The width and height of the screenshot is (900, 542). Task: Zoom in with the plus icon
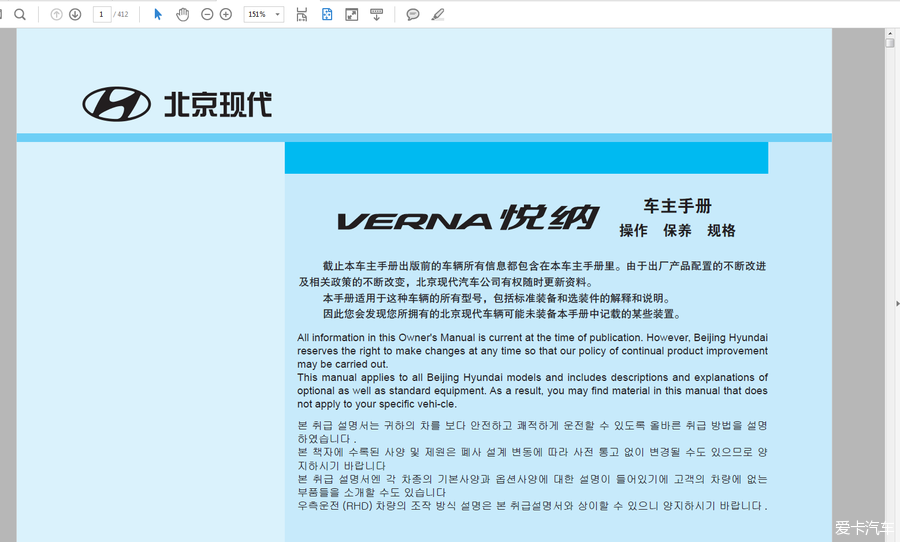(x=226, y=14)
